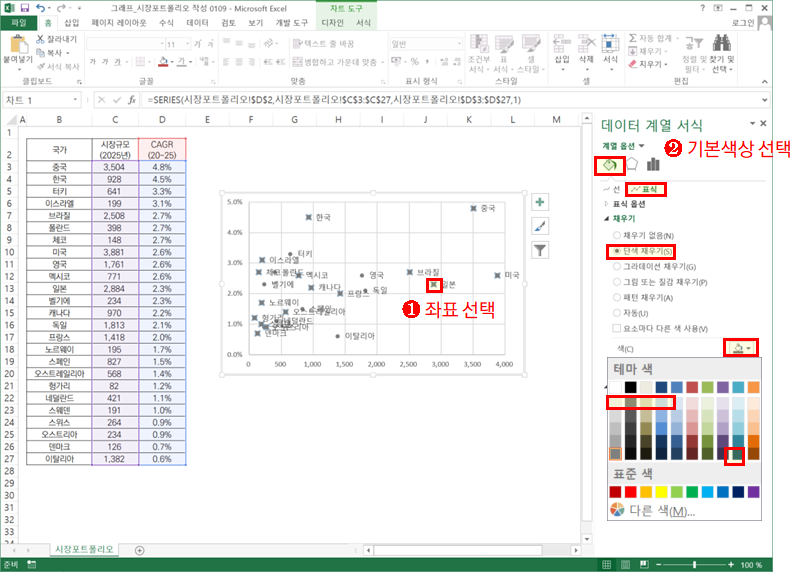Select the 시장포트폴리오 sheet tab
The height and width of the screenshot is (572, 804).
click(x=84, y=549)
